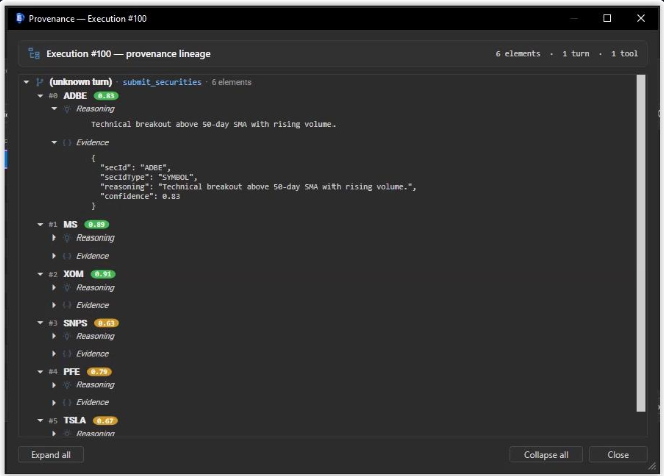Click the SNPS Reasoning lightbulb icon
The image size is (664, 476).
tap(67, 336)
